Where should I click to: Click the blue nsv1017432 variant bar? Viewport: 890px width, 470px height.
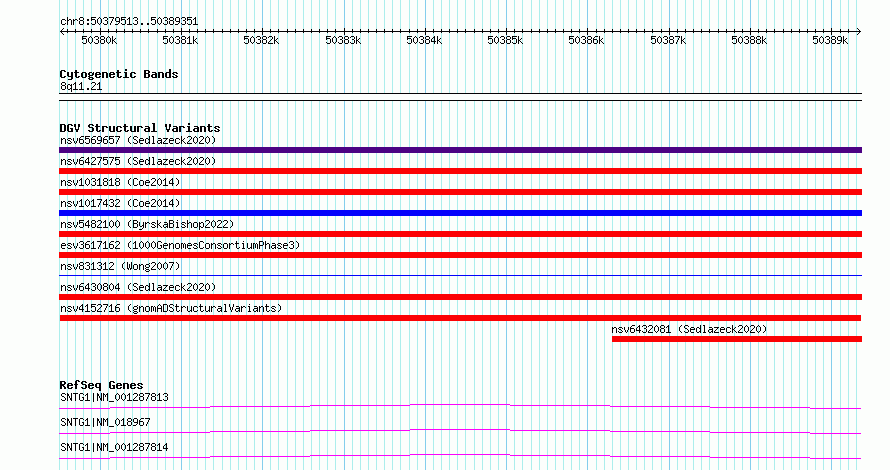pos(460,213)
